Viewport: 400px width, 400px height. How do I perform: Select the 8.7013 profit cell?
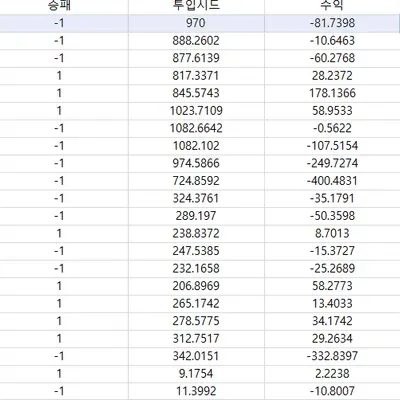coord(332,234)
